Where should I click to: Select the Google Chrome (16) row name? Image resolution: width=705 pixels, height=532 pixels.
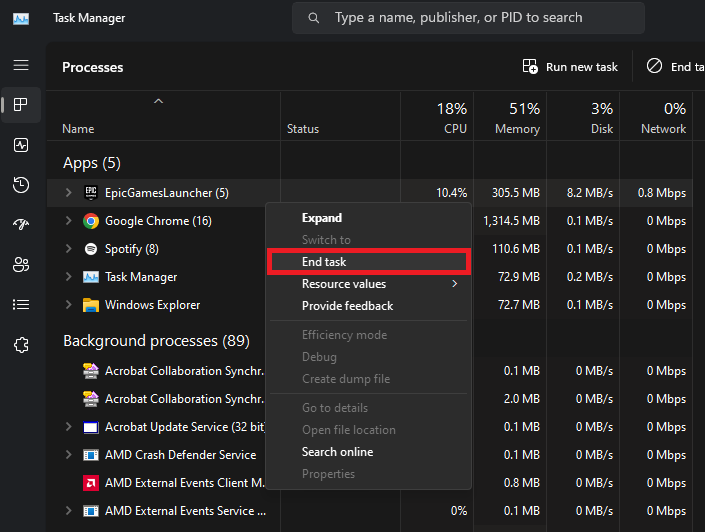click(x=158, y=221)
